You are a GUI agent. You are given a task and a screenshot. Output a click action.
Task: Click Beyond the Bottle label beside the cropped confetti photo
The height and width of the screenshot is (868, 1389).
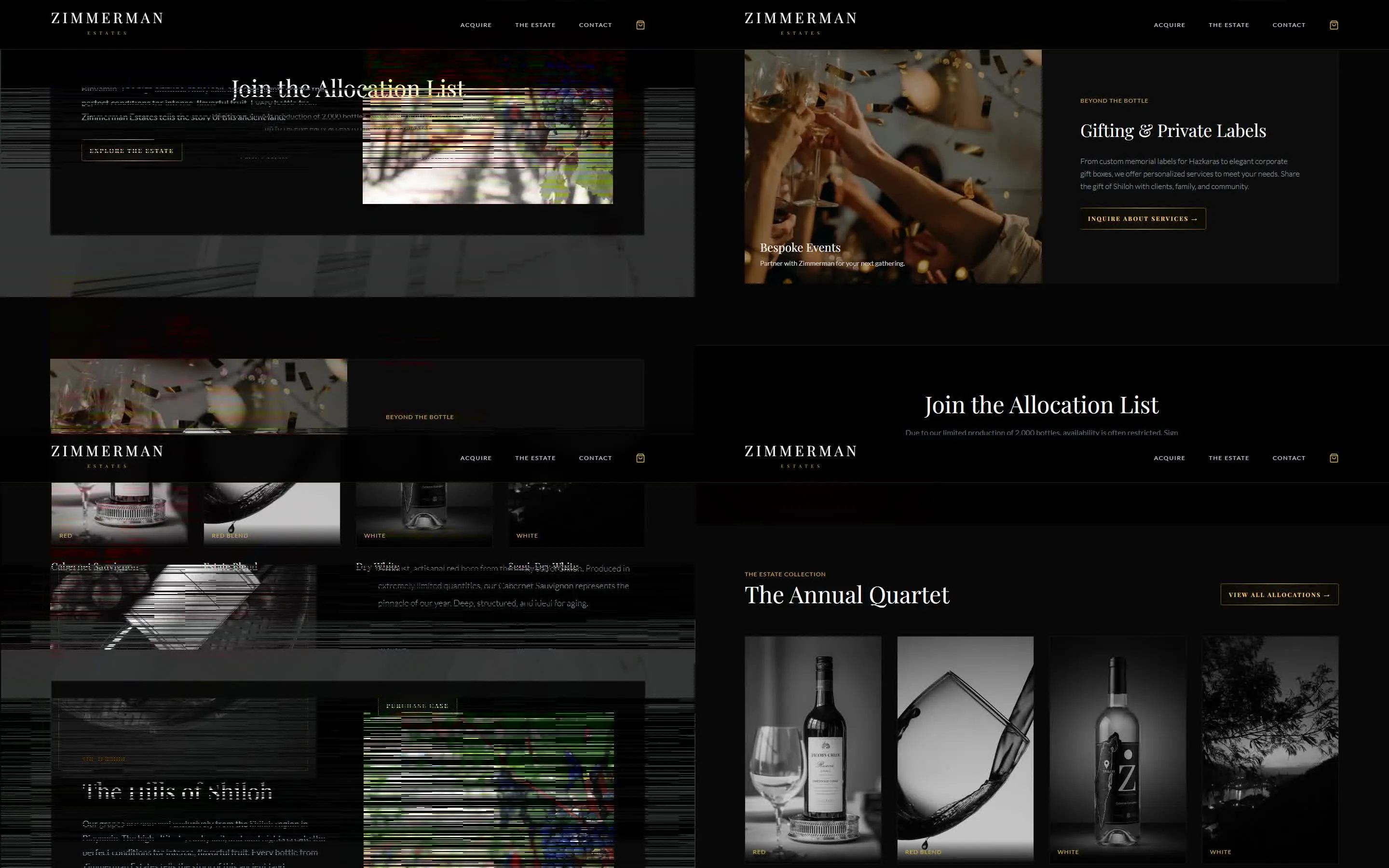click(420, 417)
